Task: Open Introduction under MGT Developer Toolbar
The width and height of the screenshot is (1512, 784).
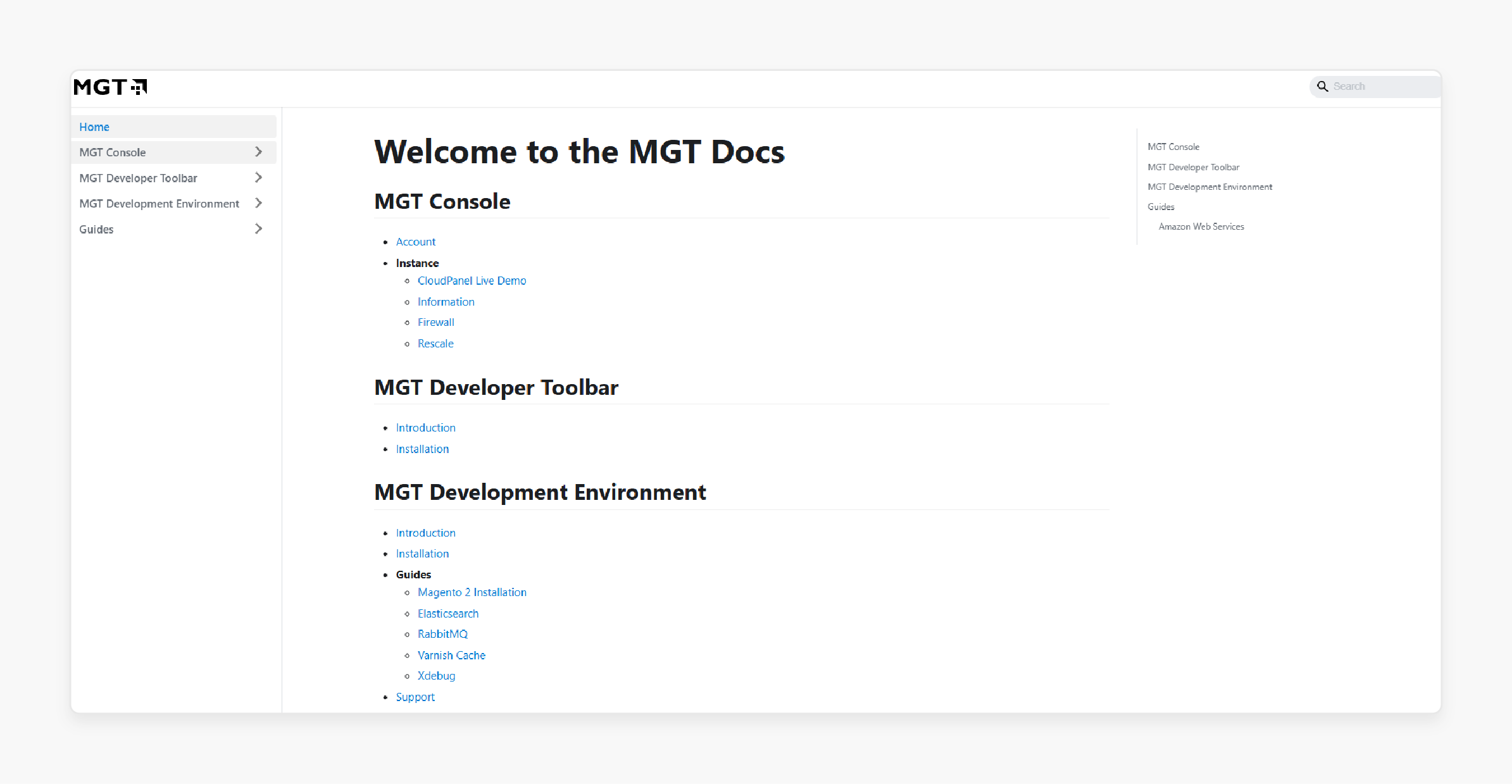Action: (x=425, y=428)
